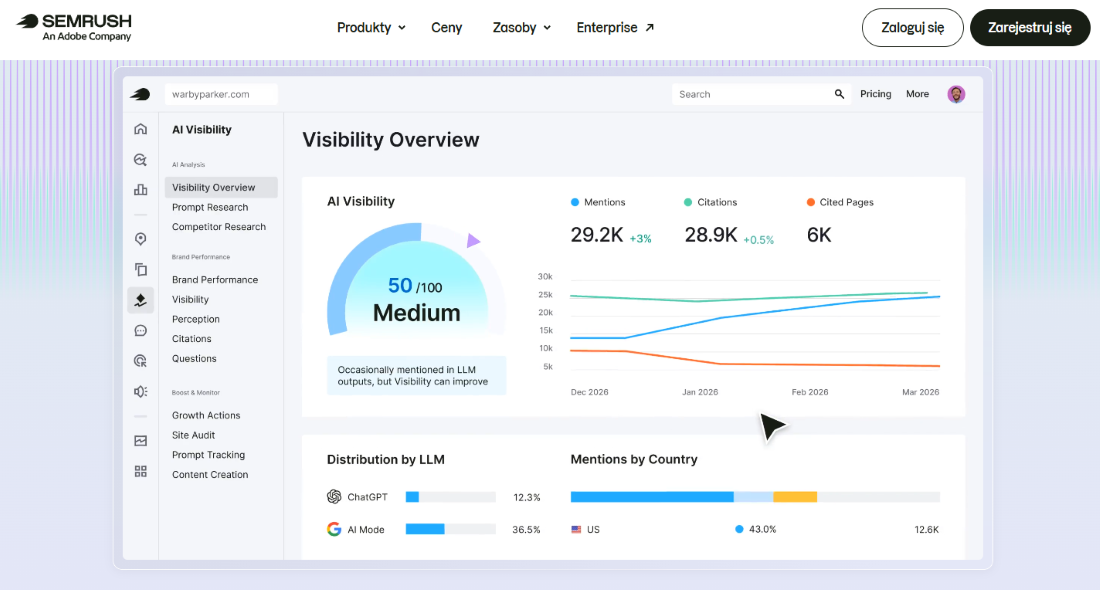Click the 43.0% US mentions value

click(x=763, y=530)
